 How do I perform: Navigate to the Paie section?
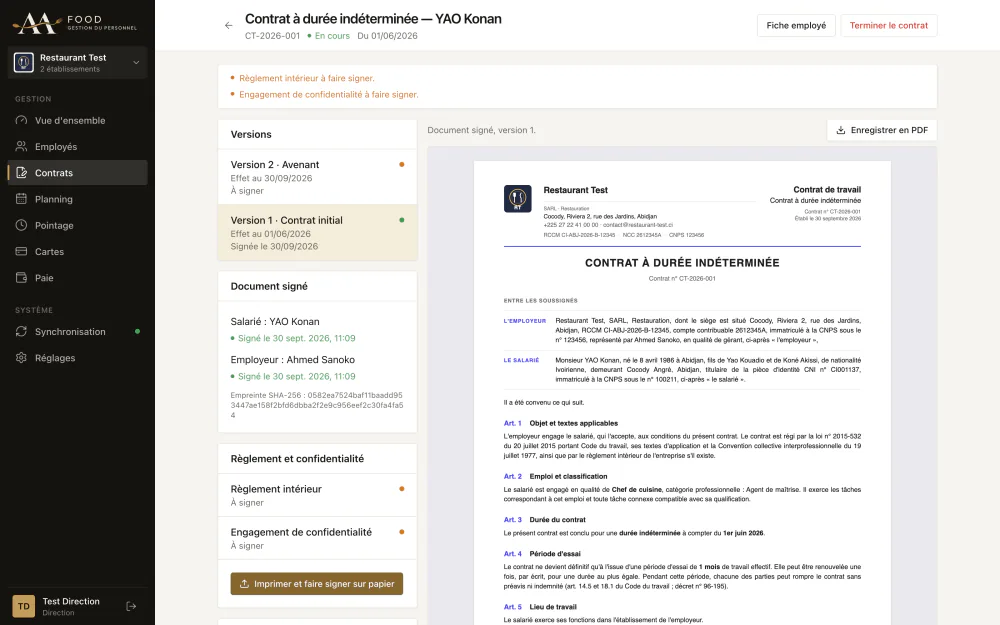point(78,277)
